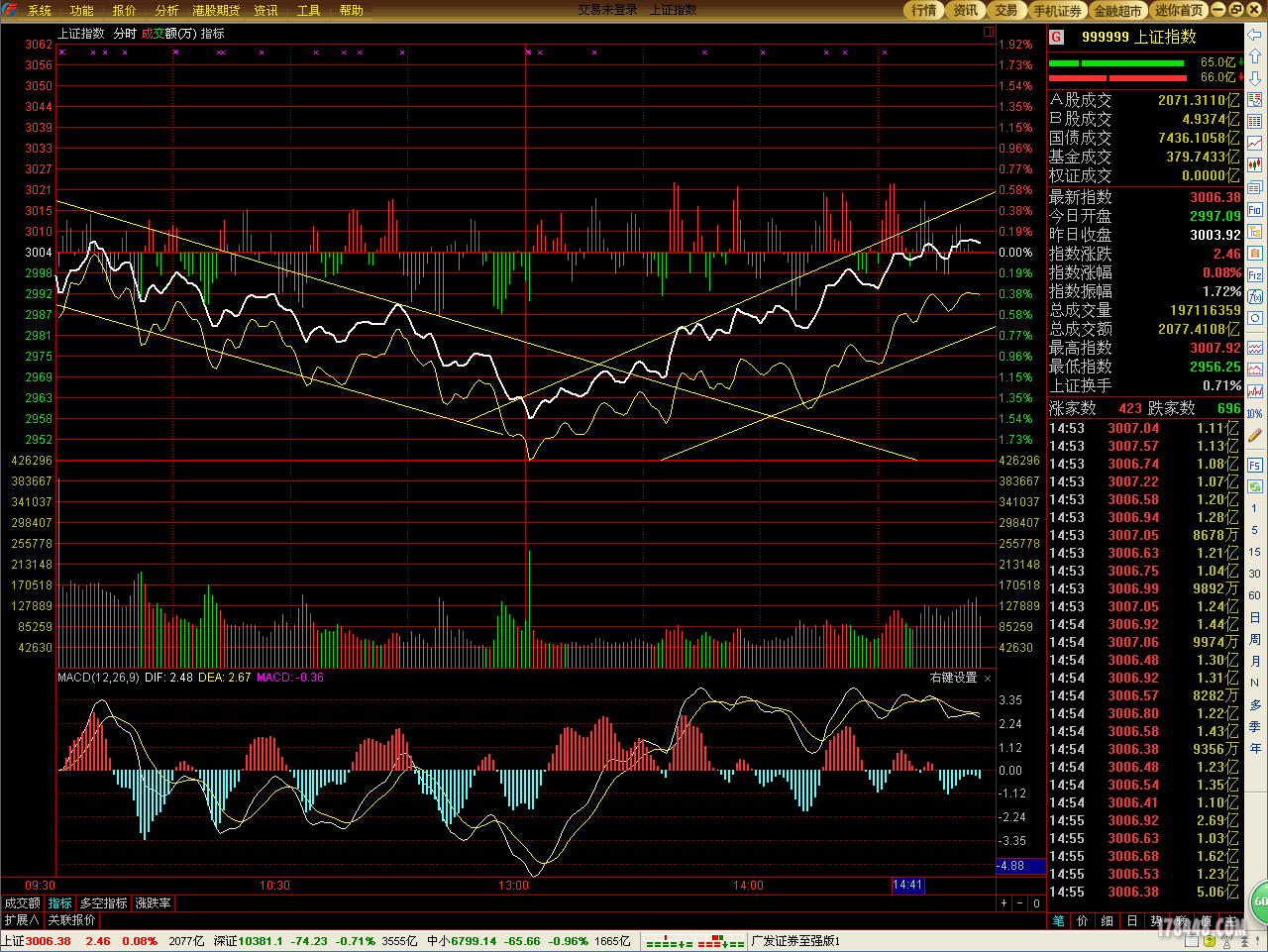Image resolution: width=1268 pixels, height=952 pixels.
Task: Close the MACD indicator panel
Action: 988,679
